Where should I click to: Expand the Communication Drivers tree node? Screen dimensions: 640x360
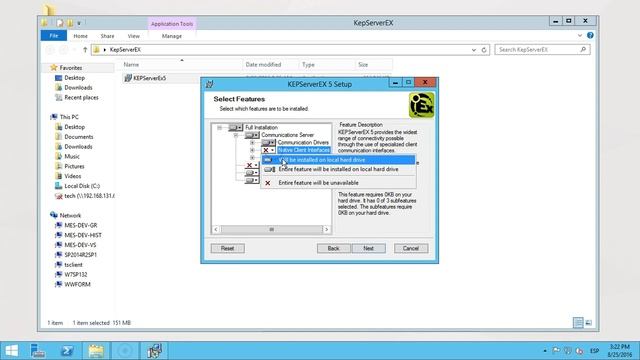(x=252, y=142)
